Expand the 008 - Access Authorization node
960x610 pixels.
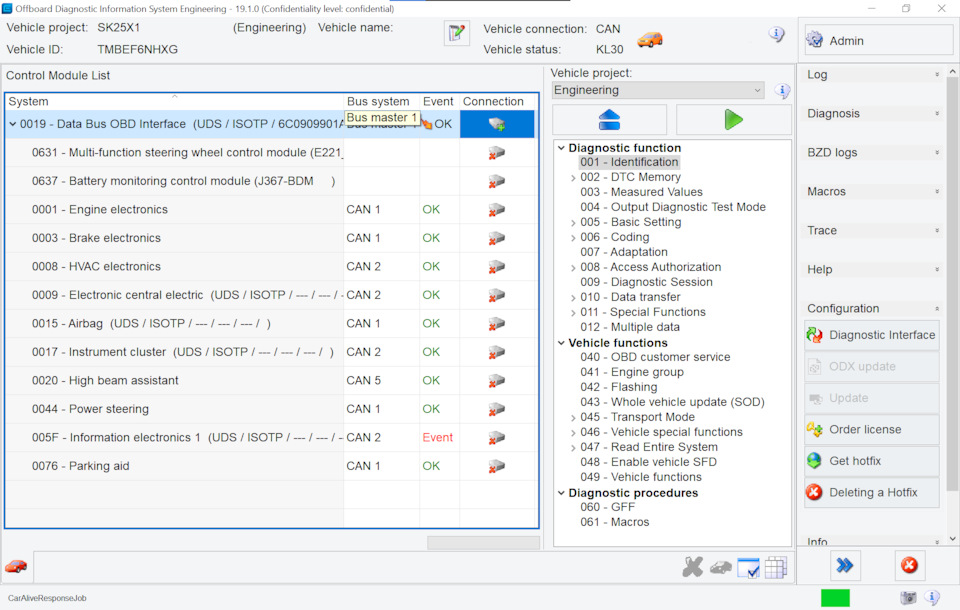click(x=573, y=268)
